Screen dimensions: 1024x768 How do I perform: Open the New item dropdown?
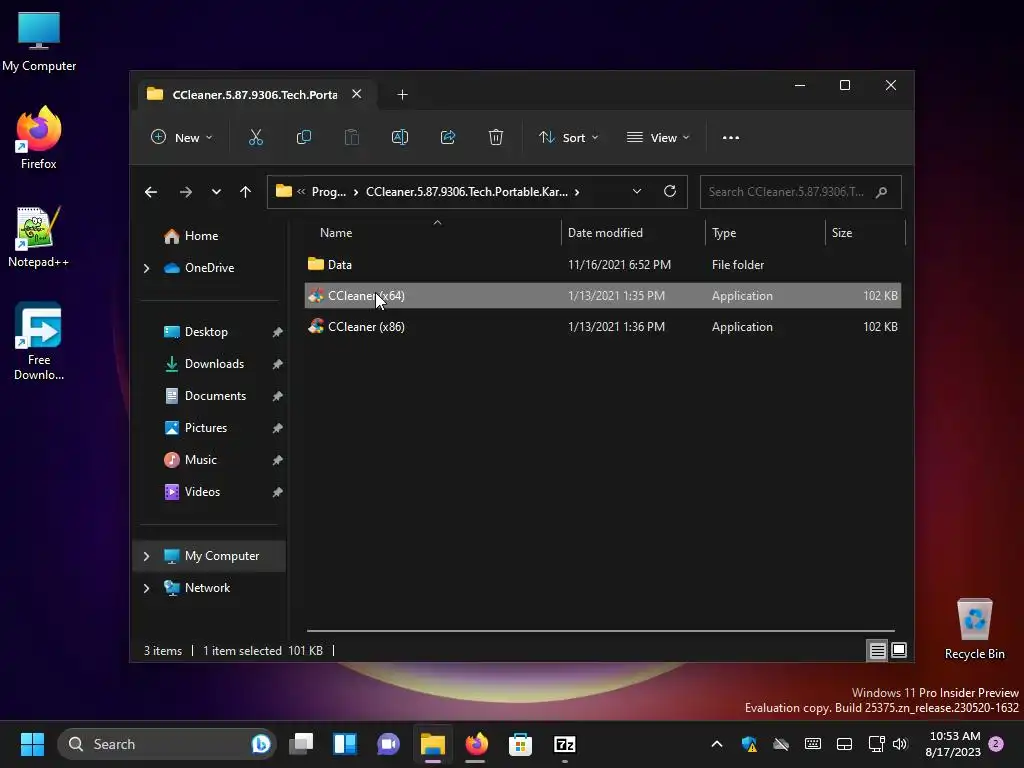182,138
